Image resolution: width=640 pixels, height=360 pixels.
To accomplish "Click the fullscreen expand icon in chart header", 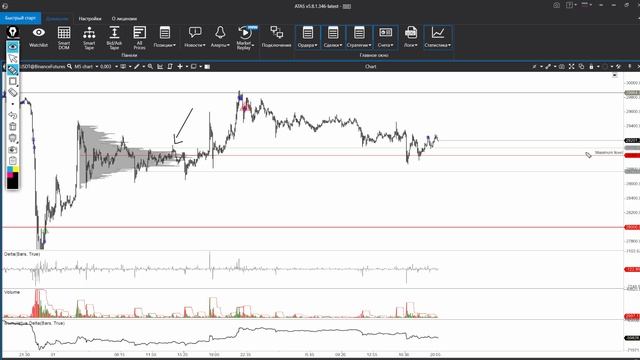I will [x=571, y=67].
